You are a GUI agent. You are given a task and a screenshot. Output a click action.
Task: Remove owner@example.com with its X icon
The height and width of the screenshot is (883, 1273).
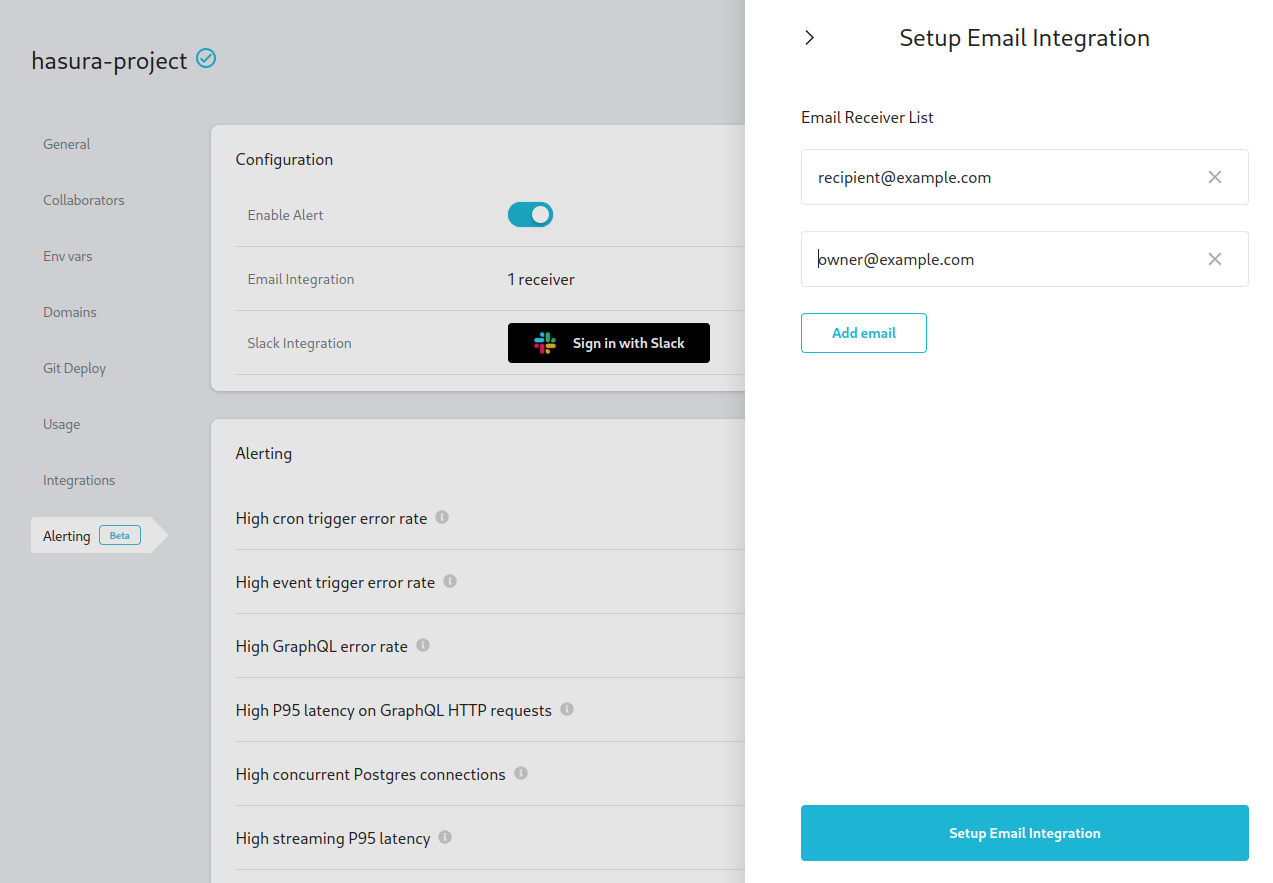1215,259
